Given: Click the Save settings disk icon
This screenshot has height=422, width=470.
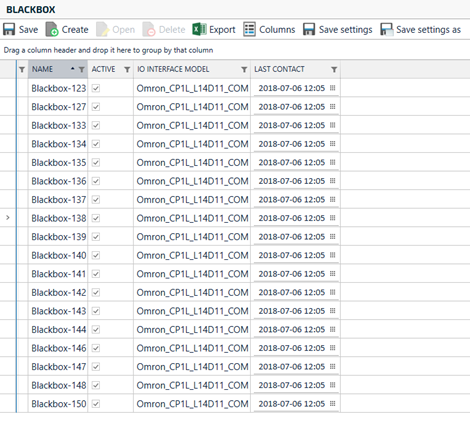Looking at the screenshot, I should click(309, 29).
